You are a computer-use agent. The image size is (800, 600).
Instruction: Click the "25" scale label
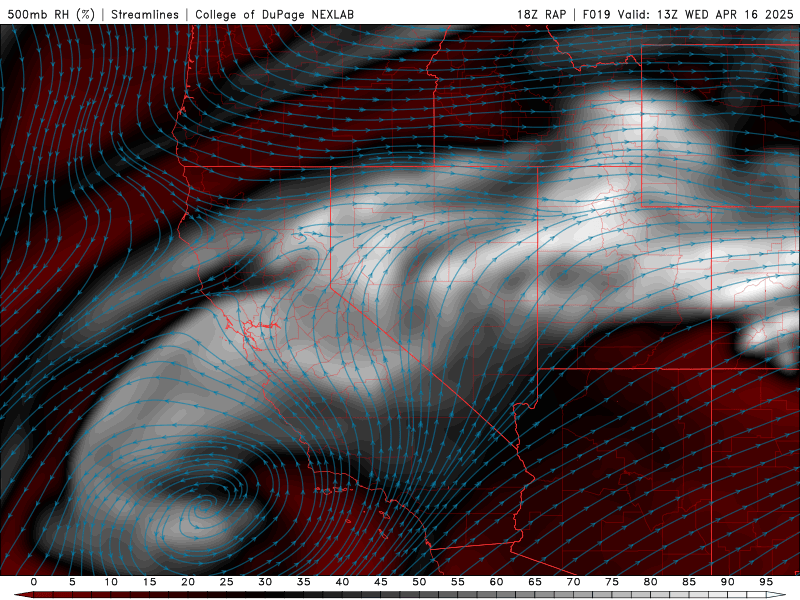tap(227, 582)
